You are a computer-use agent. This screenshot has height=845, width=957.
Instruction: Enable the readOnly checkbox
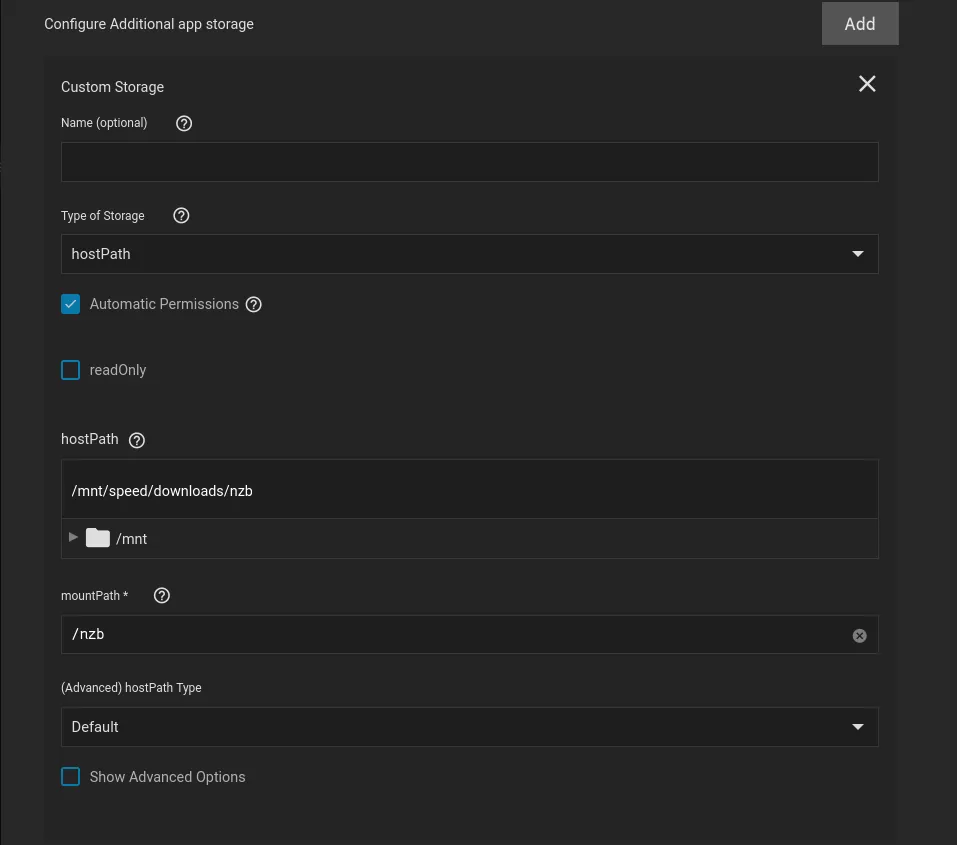70,370
